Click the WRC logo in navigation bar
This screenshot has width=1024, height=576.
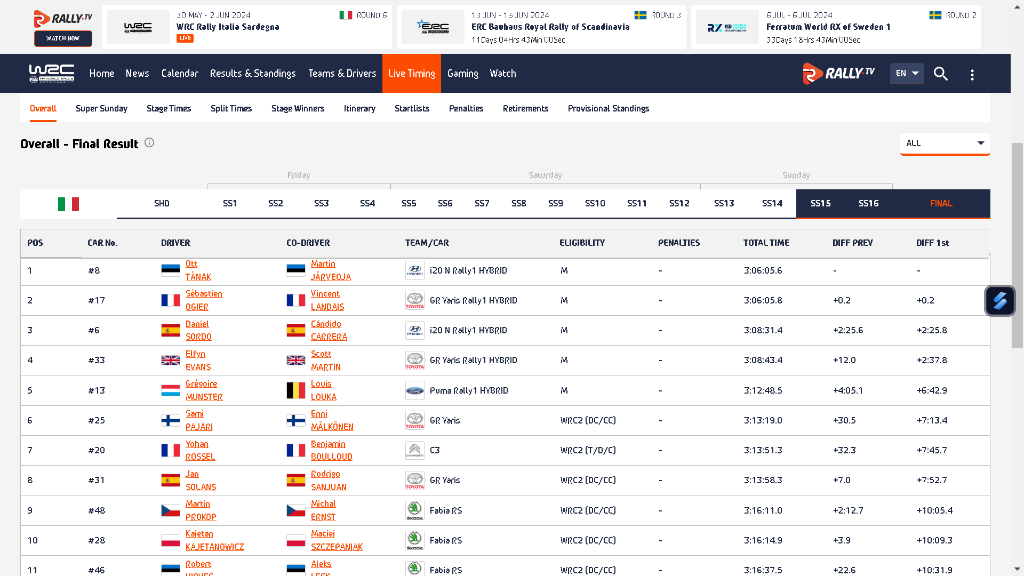(x=51, y=73)
